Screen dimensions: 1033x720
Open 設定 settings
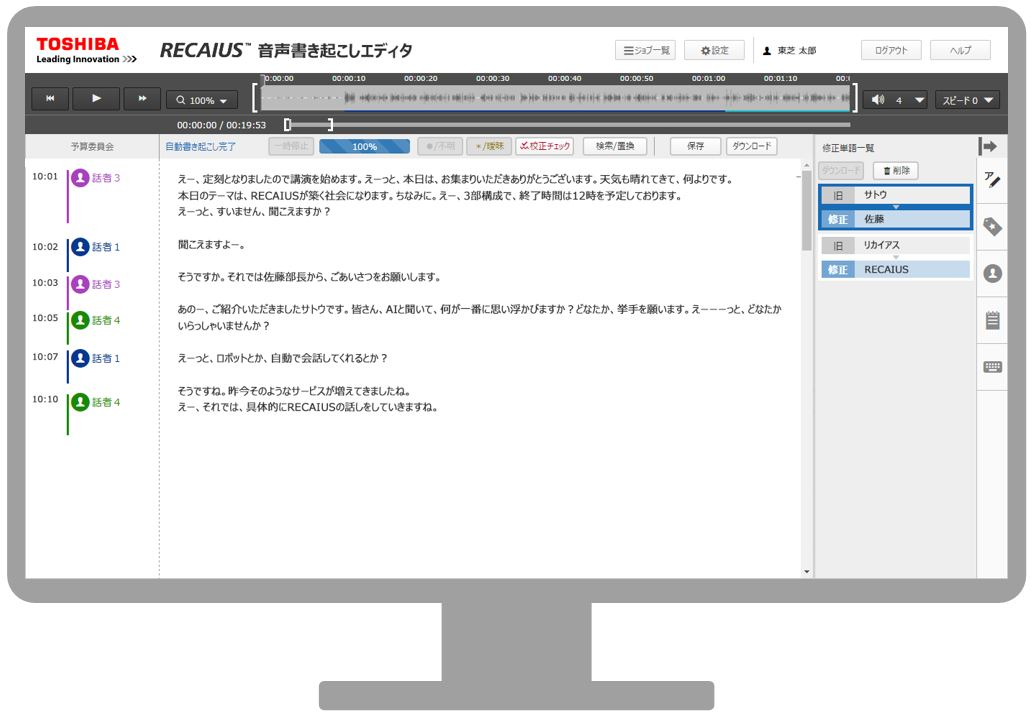click(714, 51)
